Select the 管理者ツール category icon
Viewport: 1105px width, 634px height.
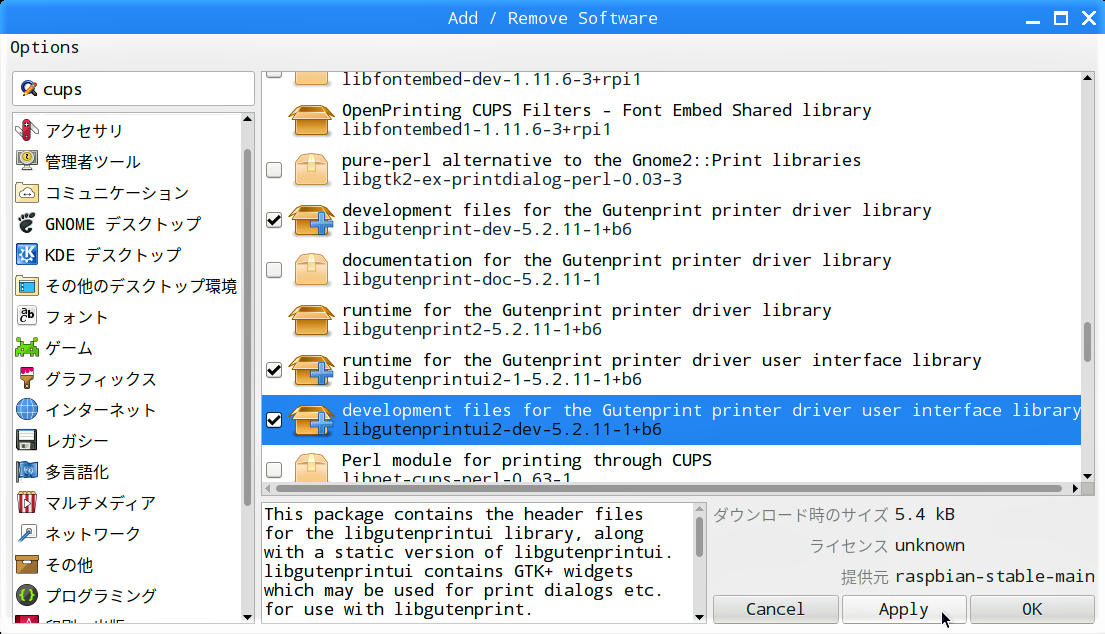coord(27,161)
